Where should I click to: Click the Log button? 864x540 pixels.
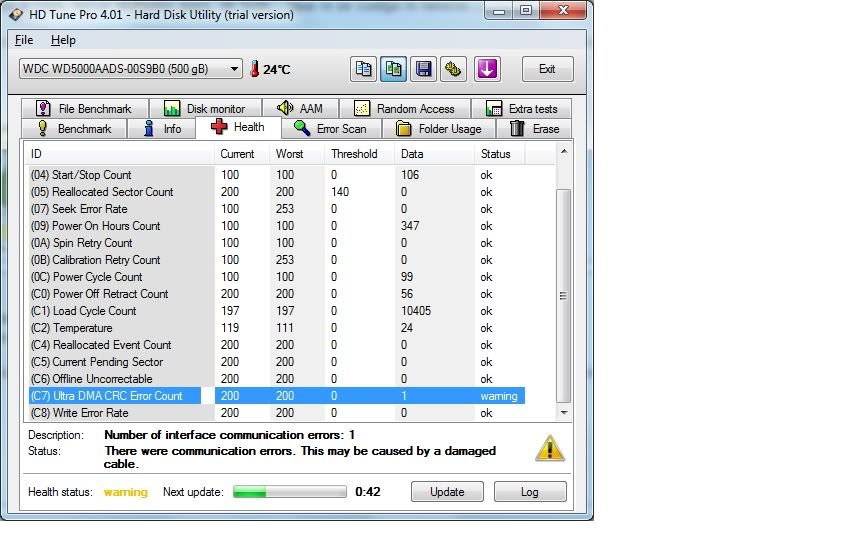pos(530,492)
